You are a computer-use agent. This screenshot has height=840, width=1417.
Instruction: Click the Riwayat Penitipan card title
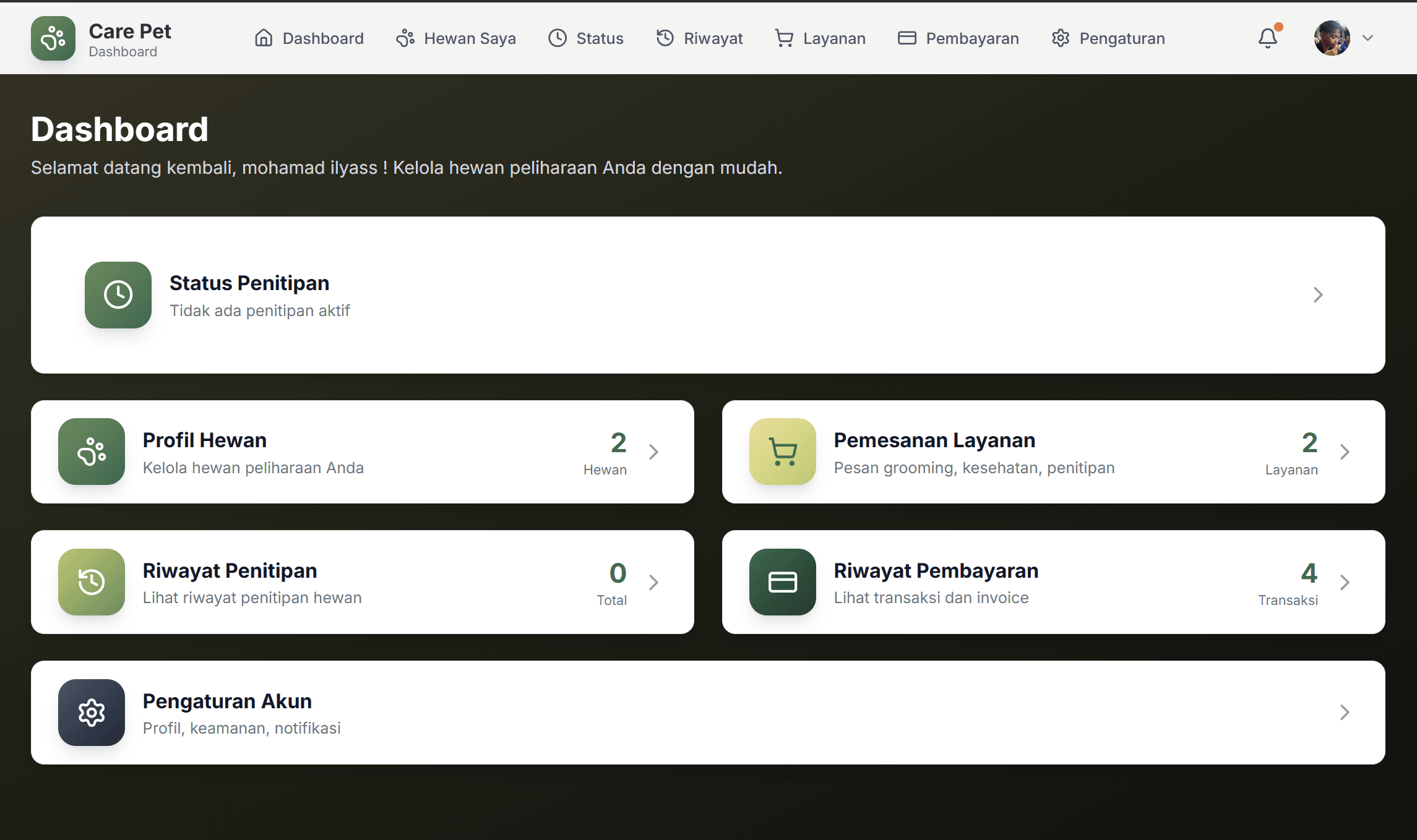(230, 570)
